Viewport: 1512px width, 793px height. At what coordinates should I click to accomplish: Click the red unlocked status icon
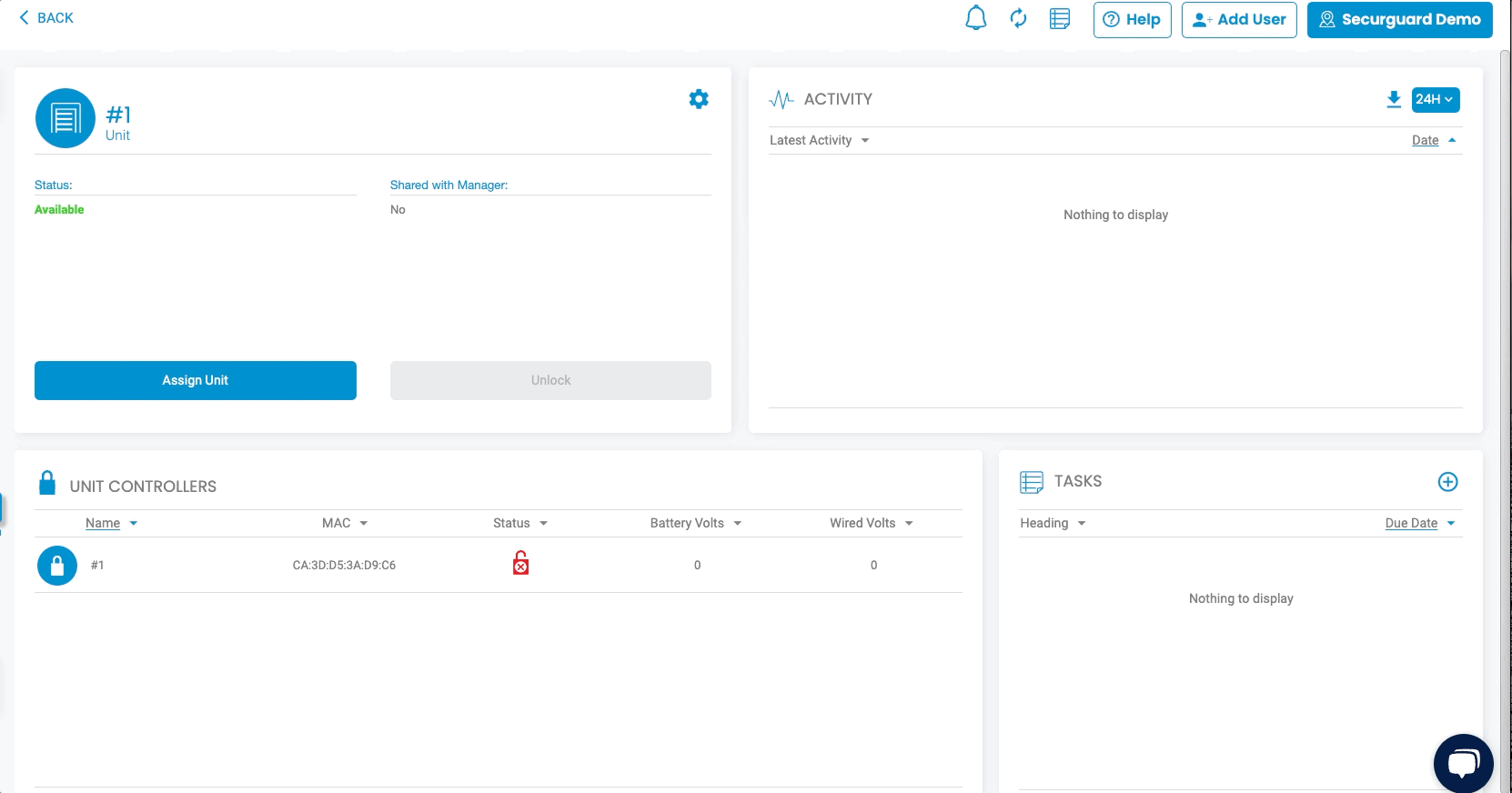point(520,564)
